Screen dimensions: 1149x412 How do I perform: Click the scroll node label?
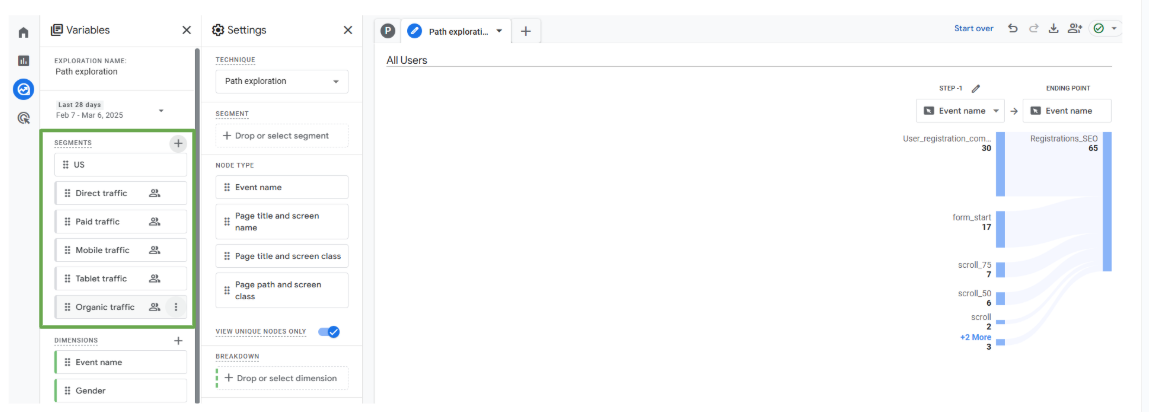(x=981, y=317)
